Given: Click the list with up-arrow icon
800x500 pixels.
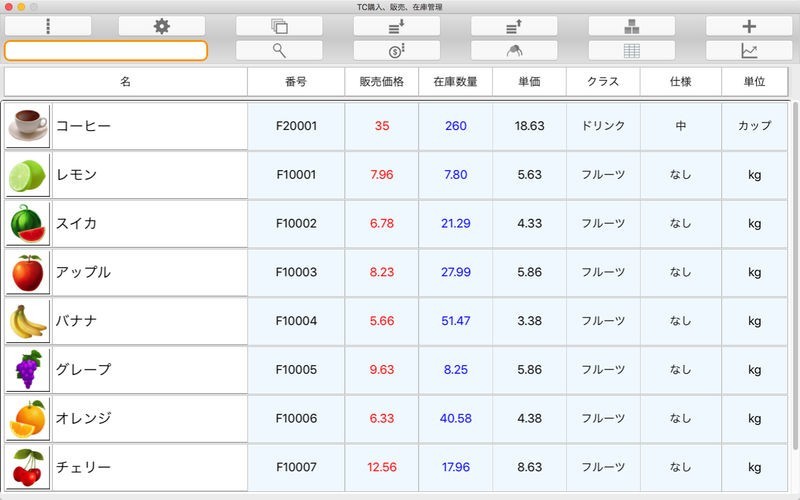Looking at the screenshot, I should pyautogui.click(x=514, y=26).
